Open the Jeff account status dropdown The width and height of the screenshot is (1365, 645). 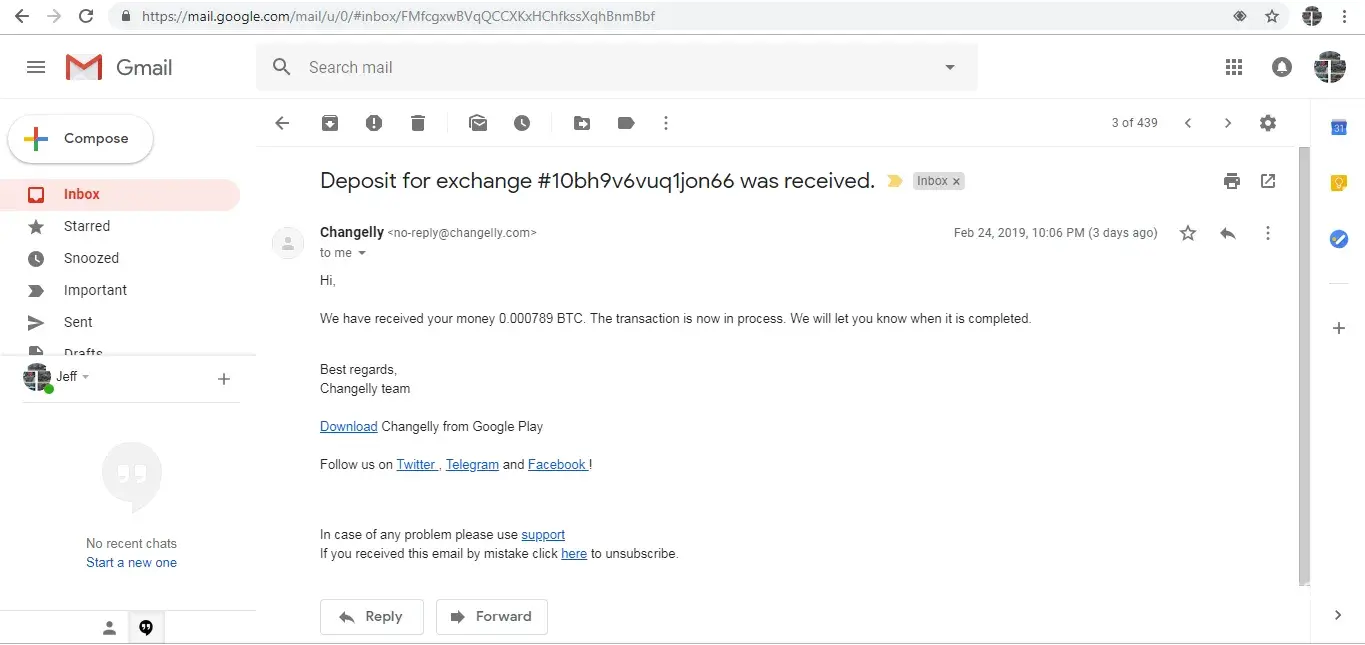click(86, 377)
